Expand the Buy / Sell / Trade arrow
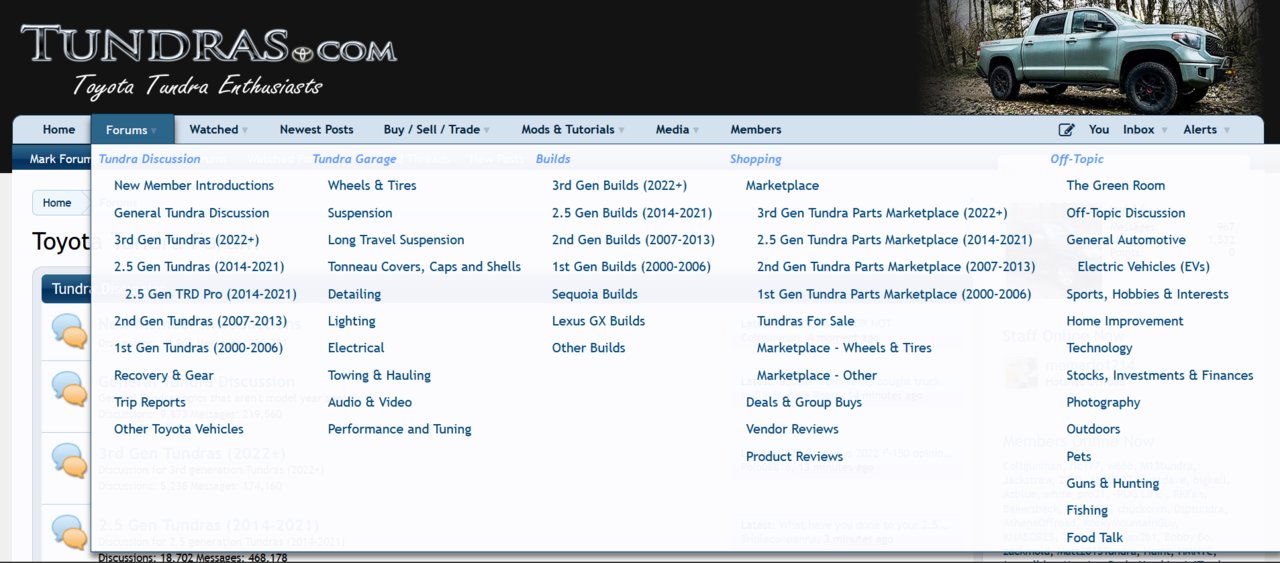 coord(487,130)
